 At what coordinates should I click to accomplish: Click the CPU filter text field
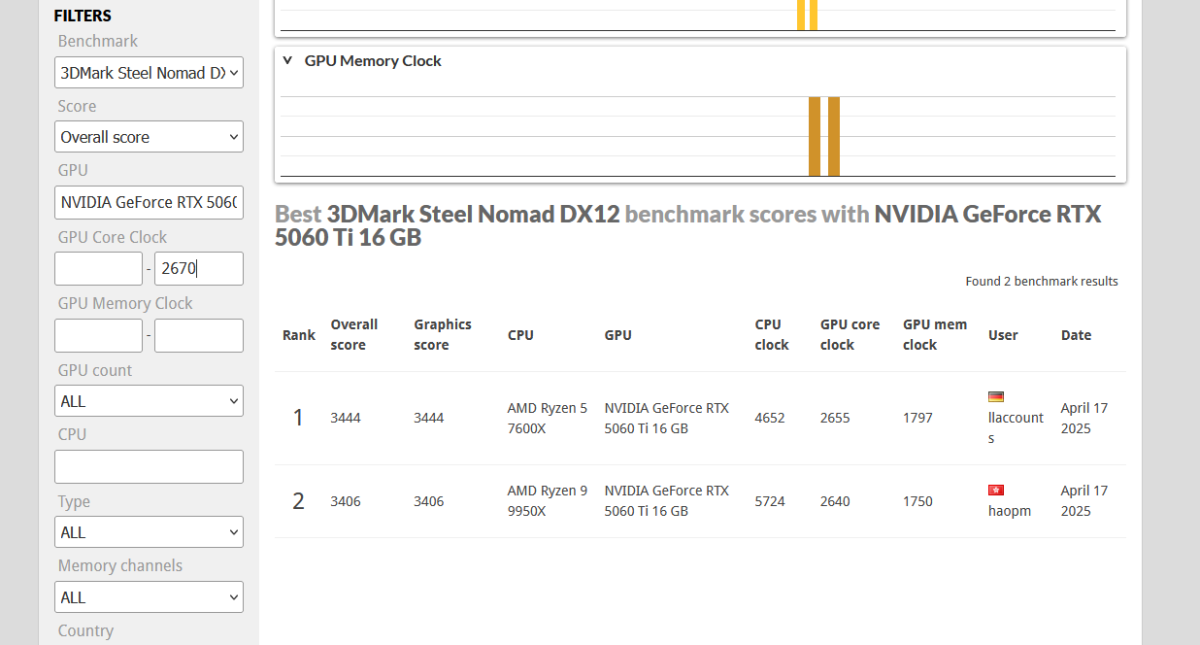[149, 467]
